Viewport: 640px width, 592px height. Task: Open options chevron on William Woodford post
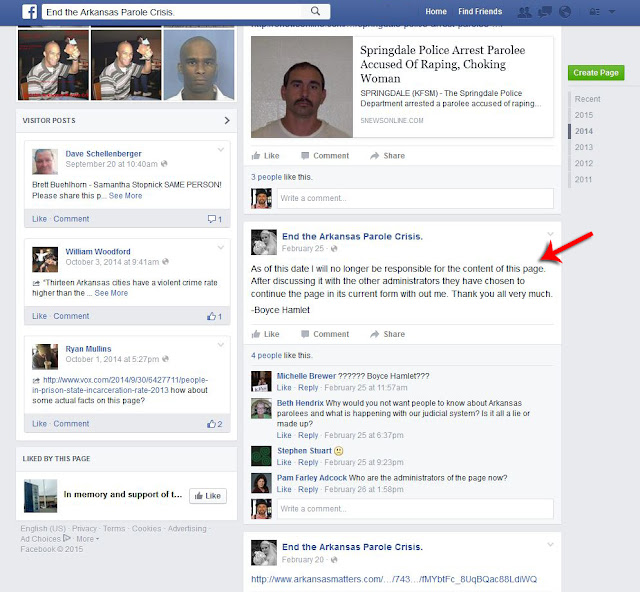click(221, 247)
